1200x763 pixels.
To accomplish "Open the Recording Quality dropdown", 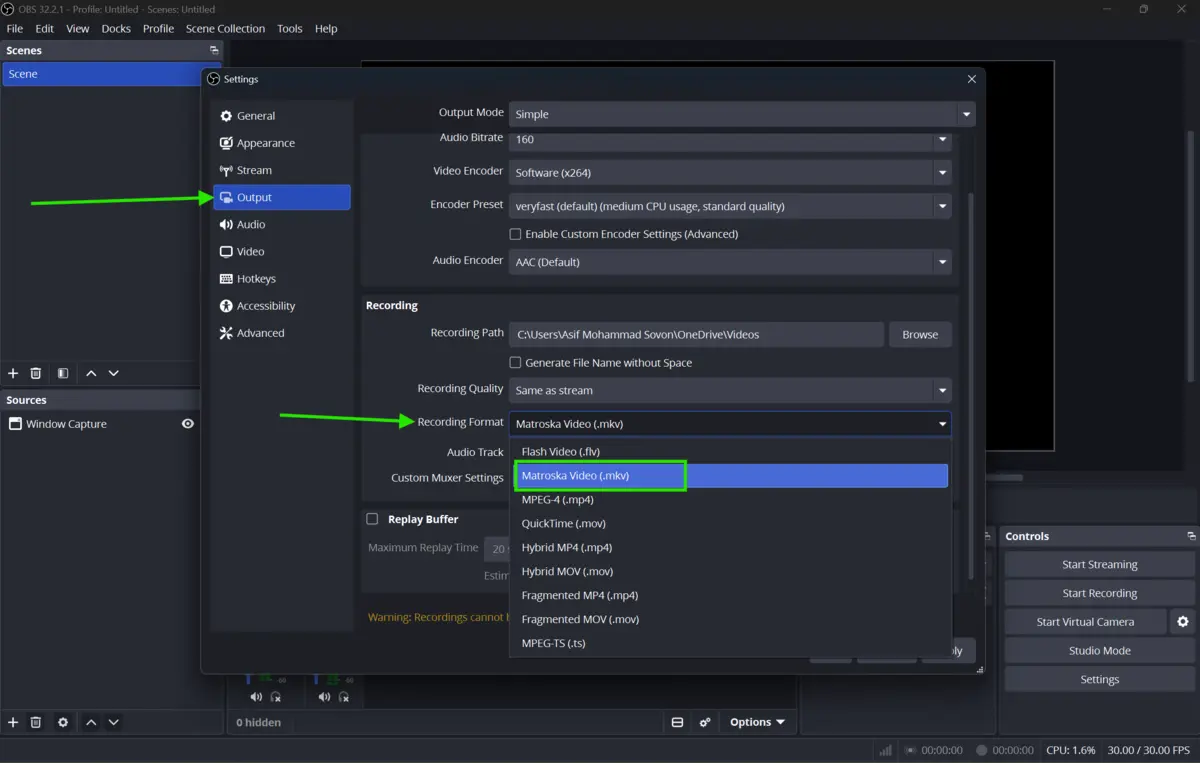I will click(x=730, y=390).
